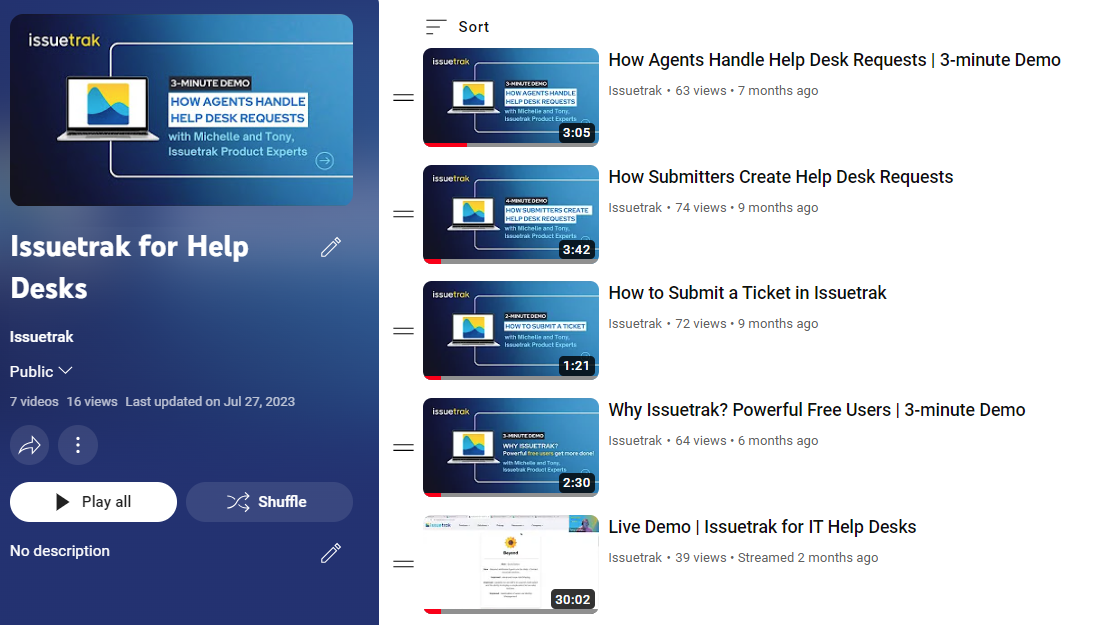This screenshot has height=625, width=1105.
Task: Click reorder handle for How Submitters Create video
Action: [x=403, y=214]
